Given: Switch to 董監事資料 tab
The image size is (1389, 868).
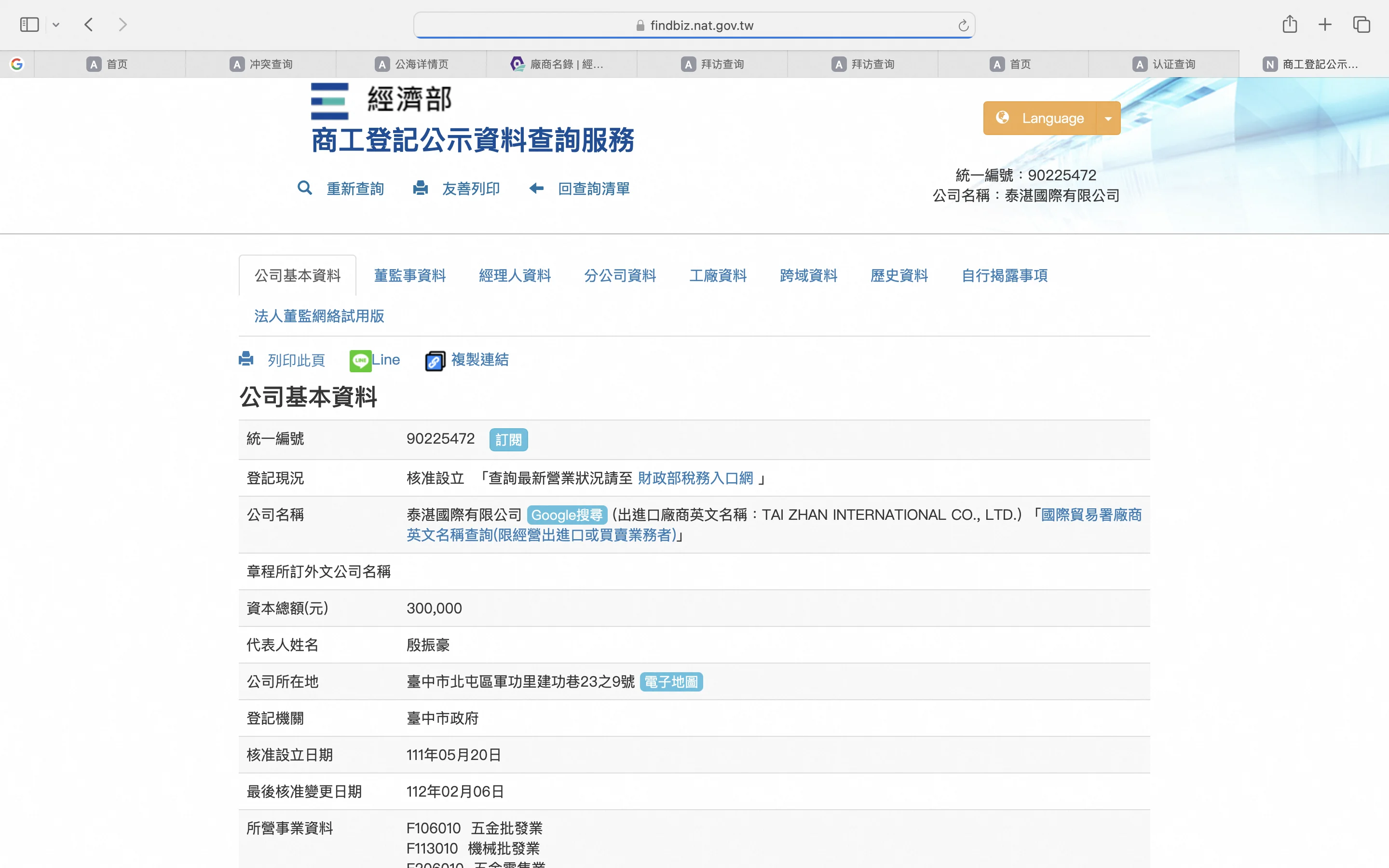Looking at the screenshot, I should [x=409, y=275].
